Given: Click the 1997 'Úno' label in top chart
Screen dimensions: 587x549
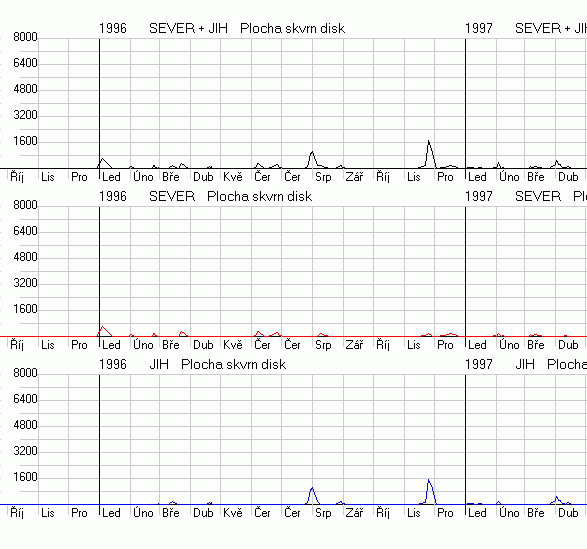Looking at the screenshot, I should click(509, 176).
